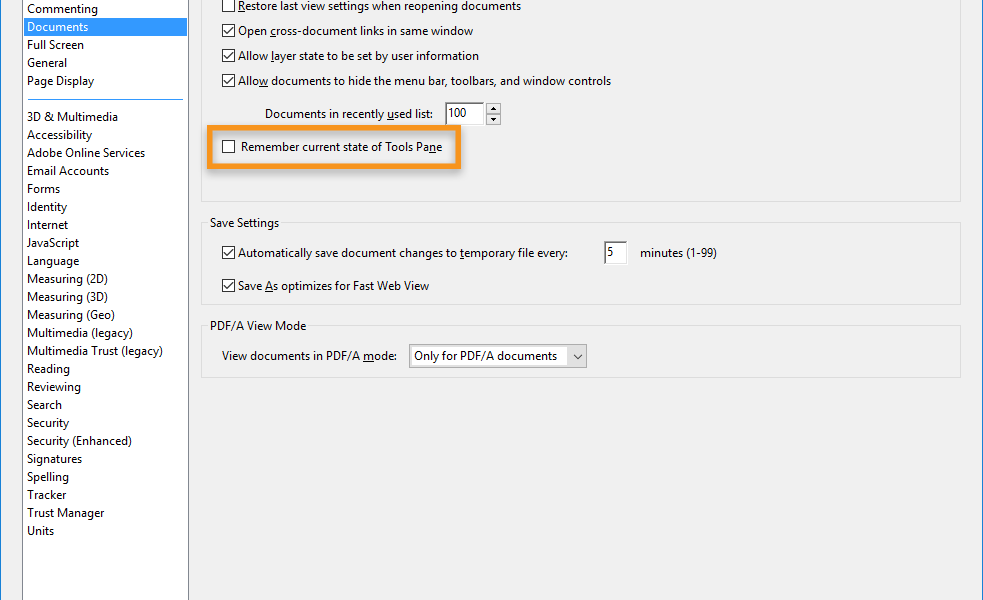This screenshot has height=600, width=983.
Task: Toggle Allow documents to hide the menu bar
Action: tap(229, 81)
